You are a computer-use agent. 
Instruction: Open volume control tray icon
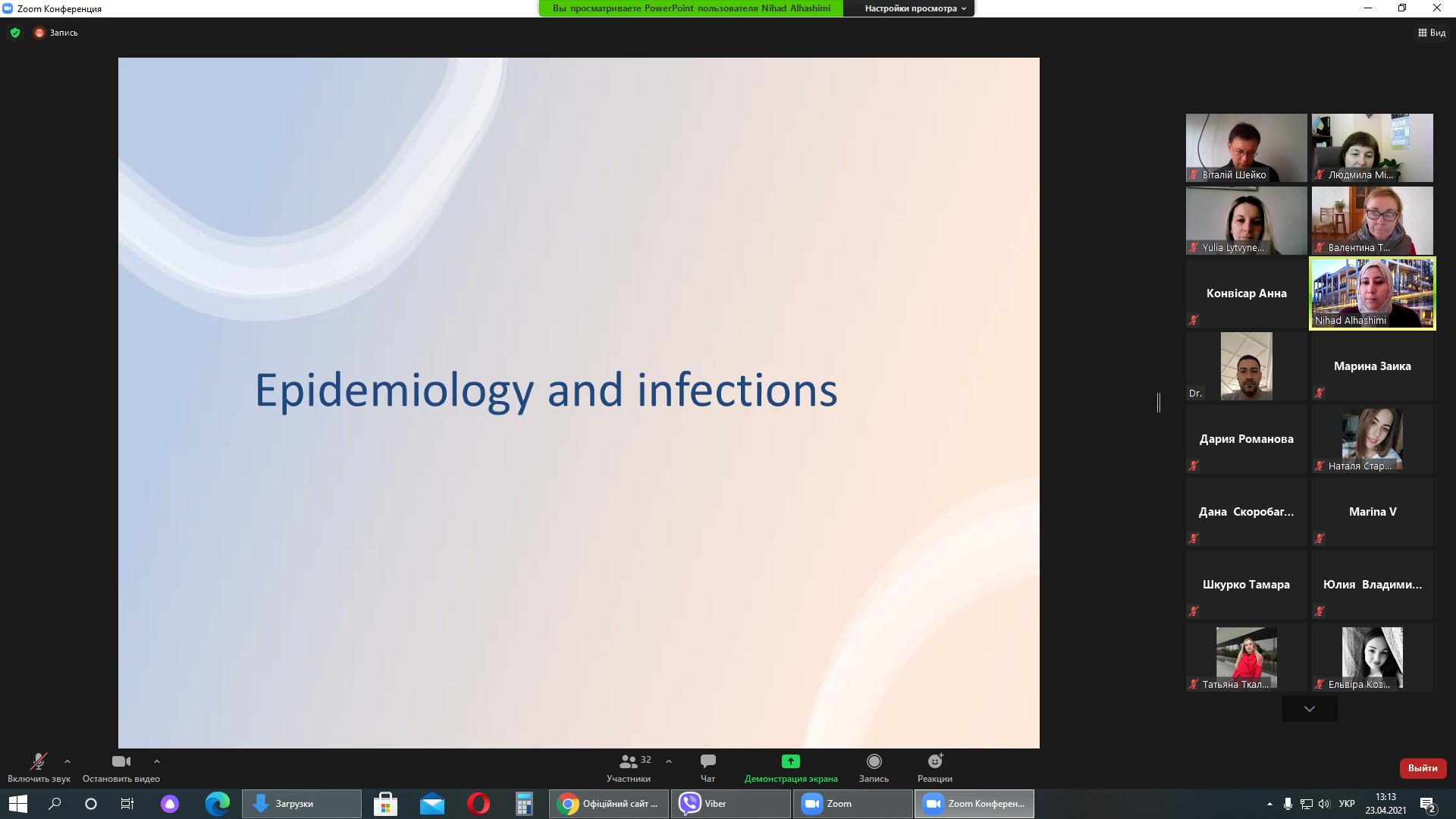tap(1324, 804)
